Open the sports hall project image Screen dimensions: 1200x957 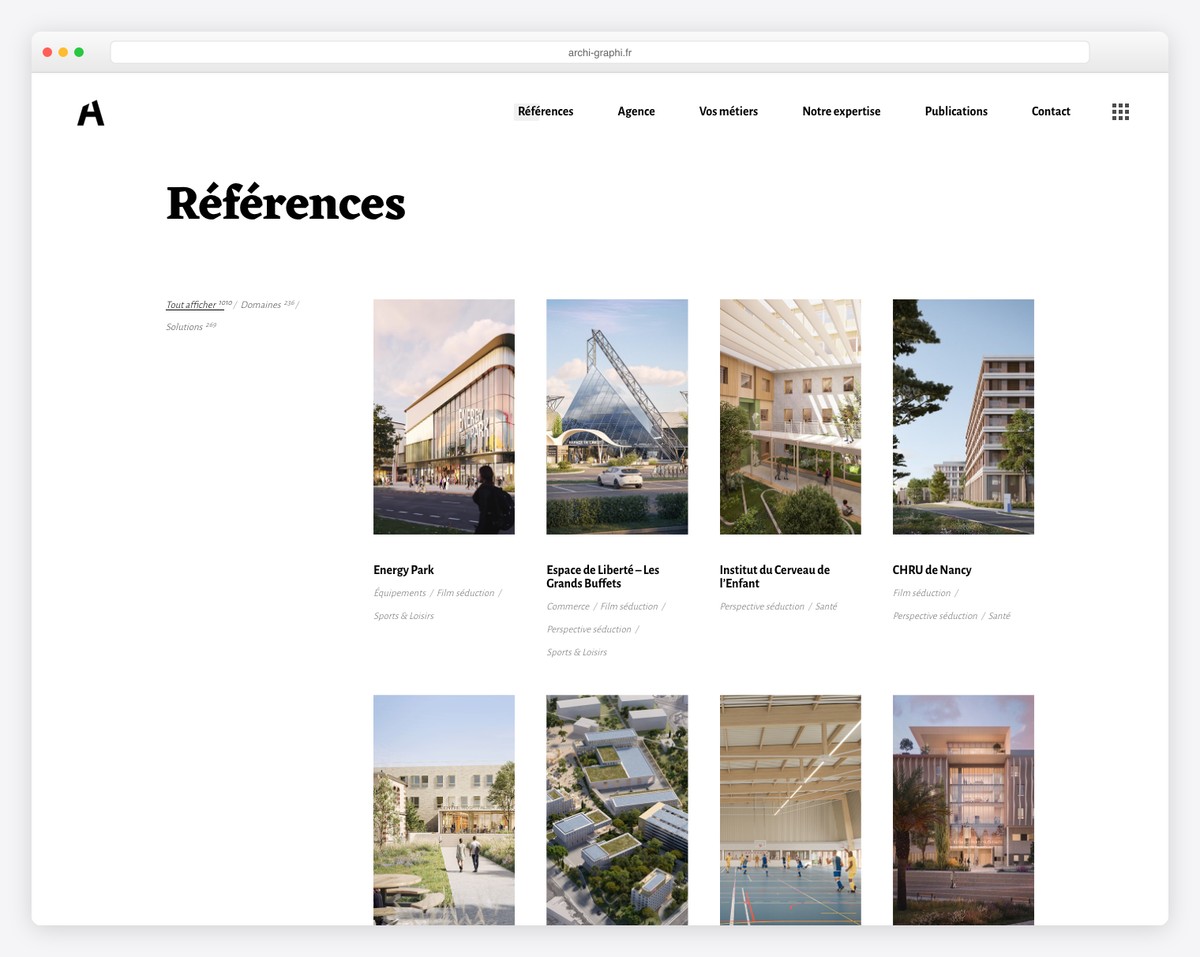[789, 810]
